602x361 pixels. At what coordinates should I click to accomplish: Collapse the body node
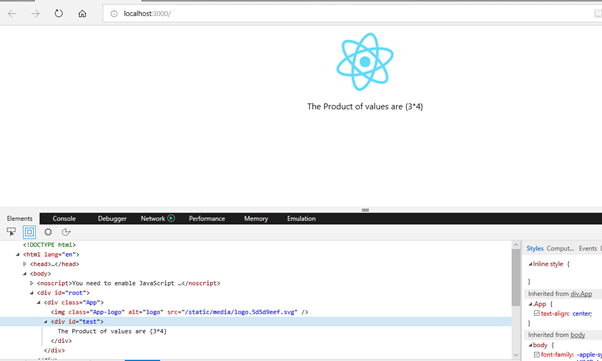[25, 273]
